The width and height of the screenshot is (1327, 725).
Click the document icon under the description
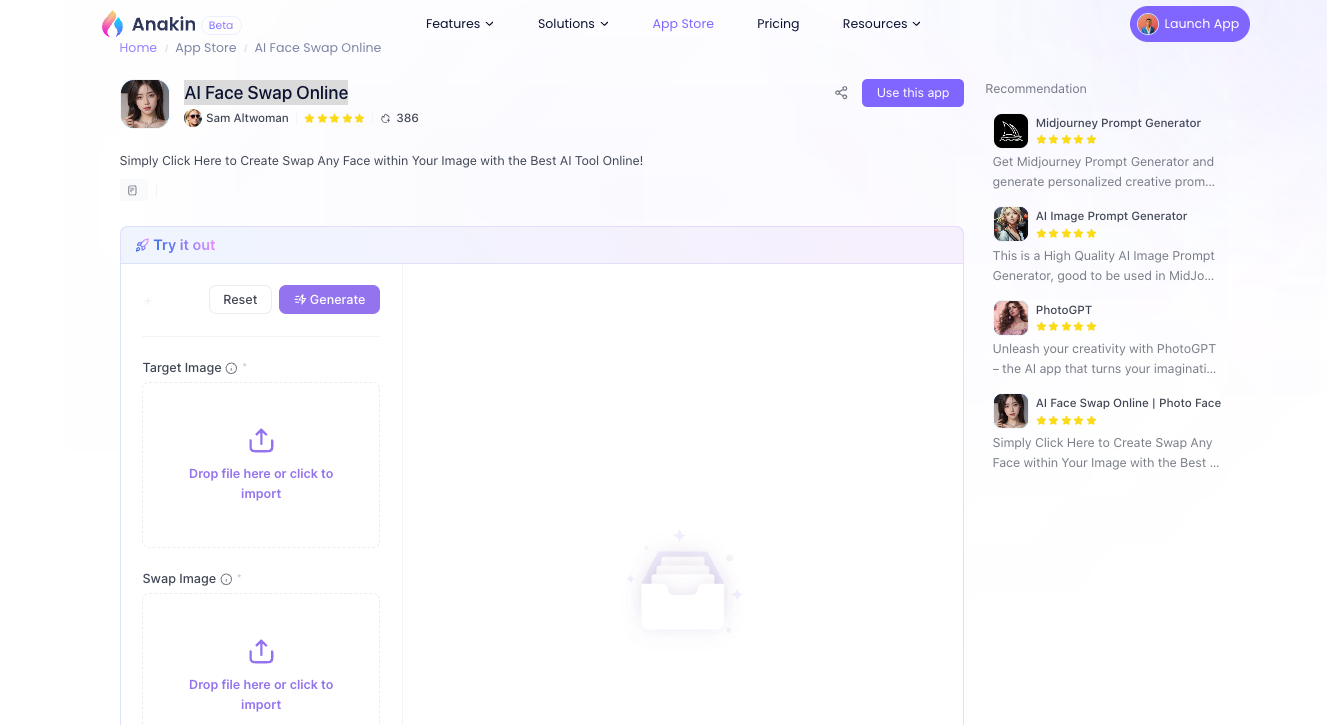132,190
